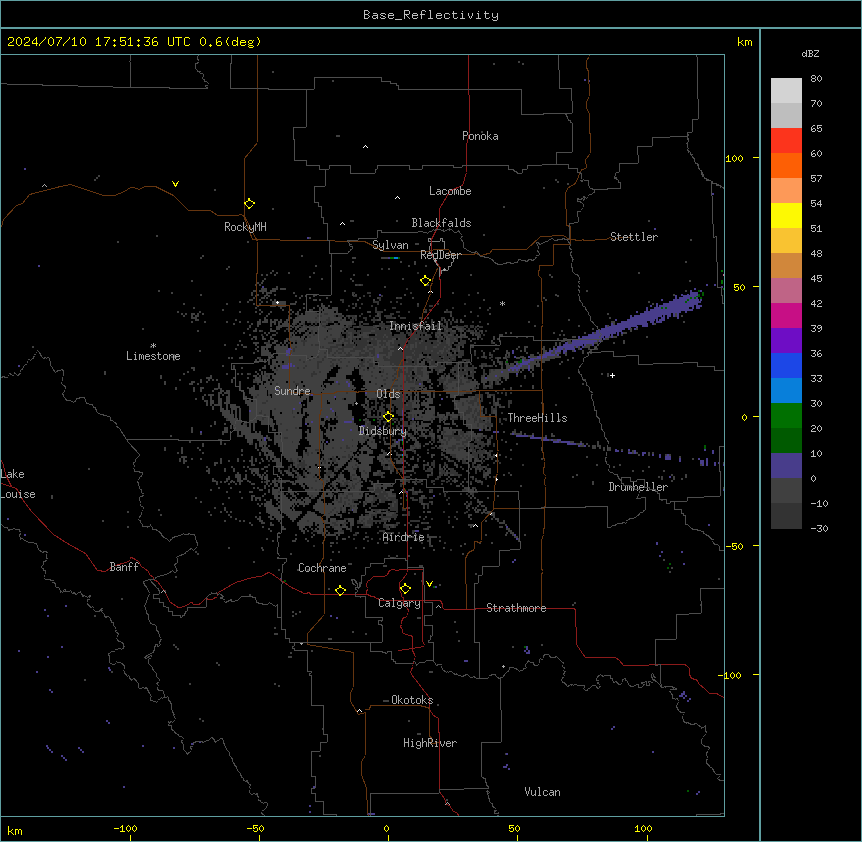Click the ThreeHills label

tap(537, 418)
